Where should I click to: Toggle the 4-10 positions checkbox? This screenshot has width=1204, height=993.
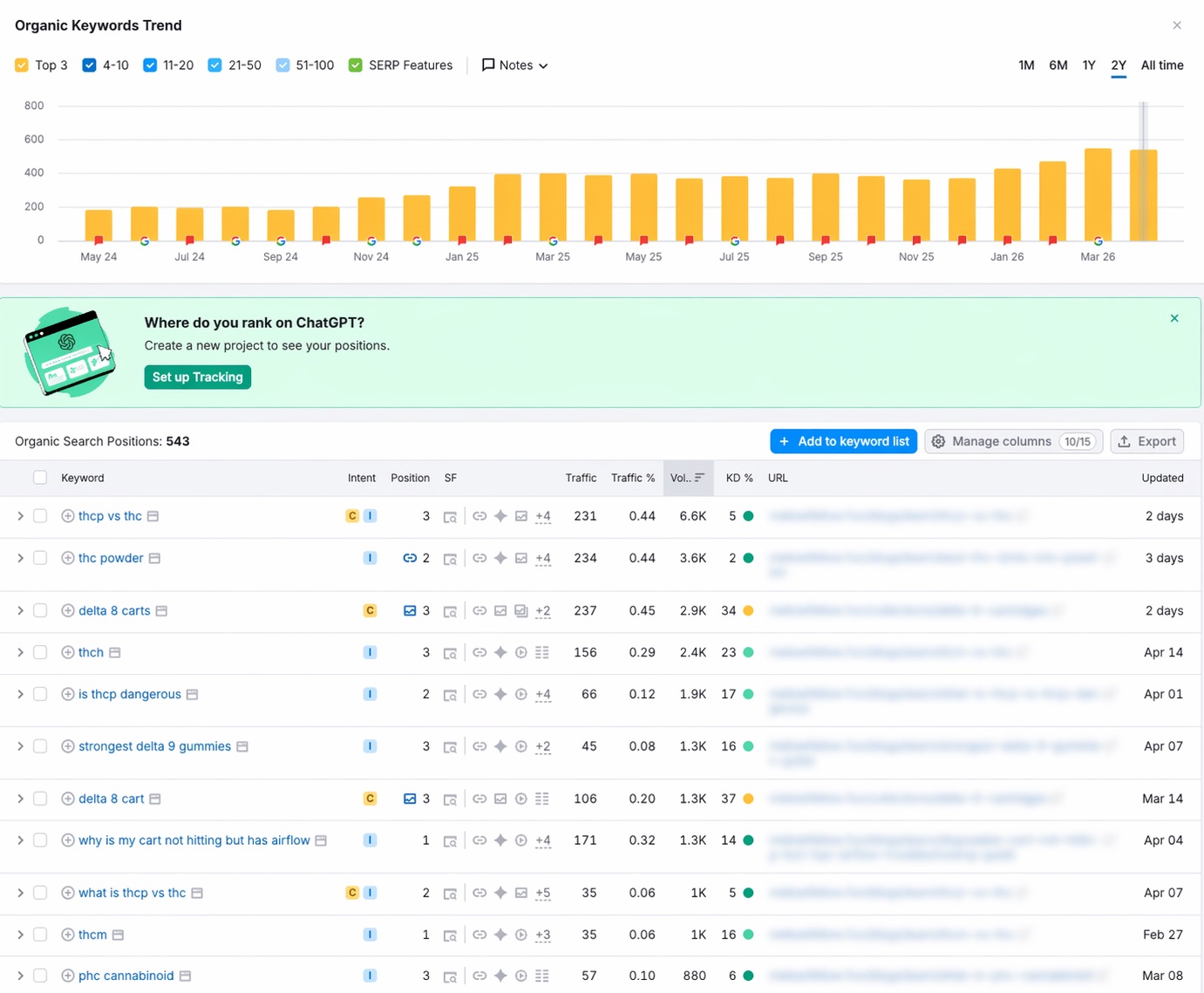point(89,65)
